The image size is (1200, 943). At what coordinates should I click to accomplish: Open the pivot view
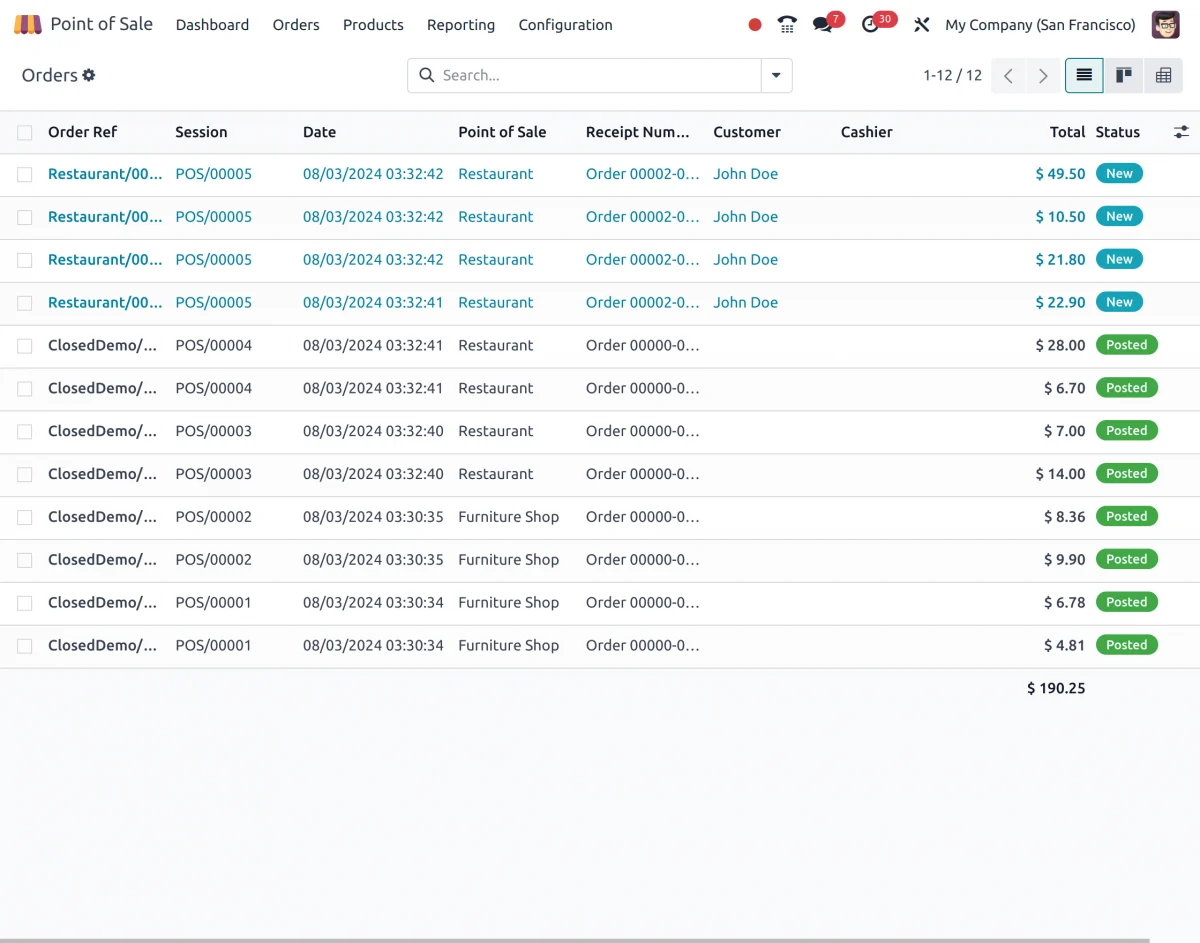1163,75
